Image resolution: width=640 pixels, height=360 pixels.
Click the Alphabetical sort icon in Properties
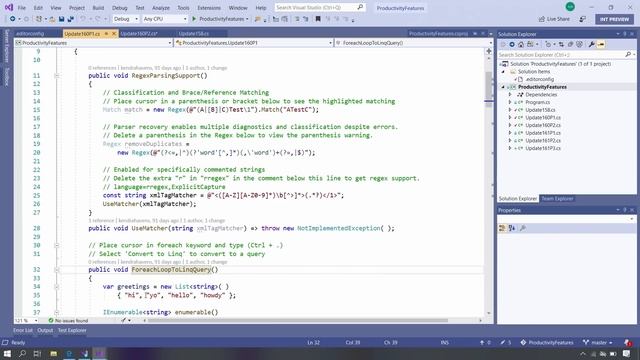tap(512, 228)
